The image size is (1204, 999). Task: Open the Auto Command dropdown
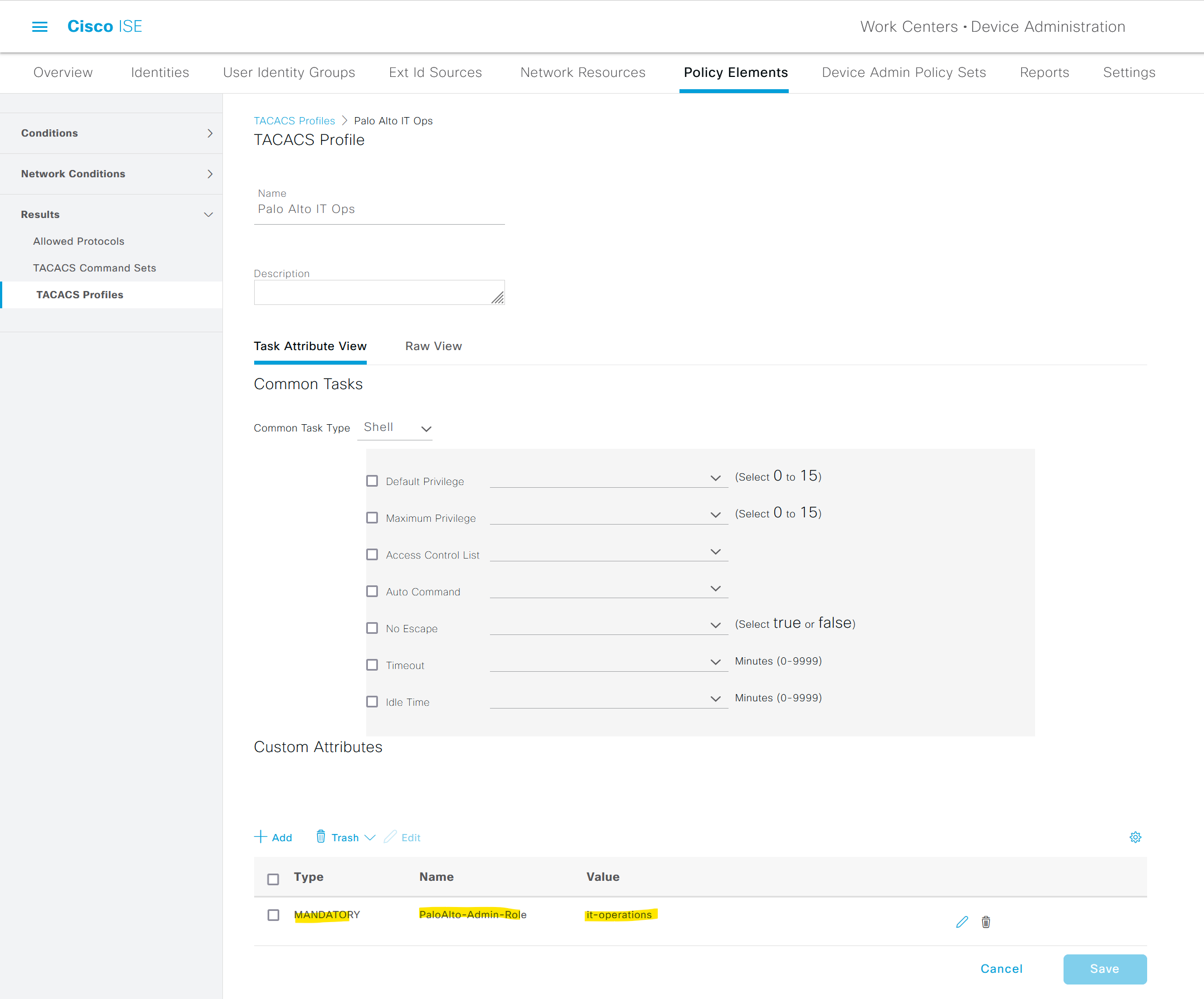point(609,588)
